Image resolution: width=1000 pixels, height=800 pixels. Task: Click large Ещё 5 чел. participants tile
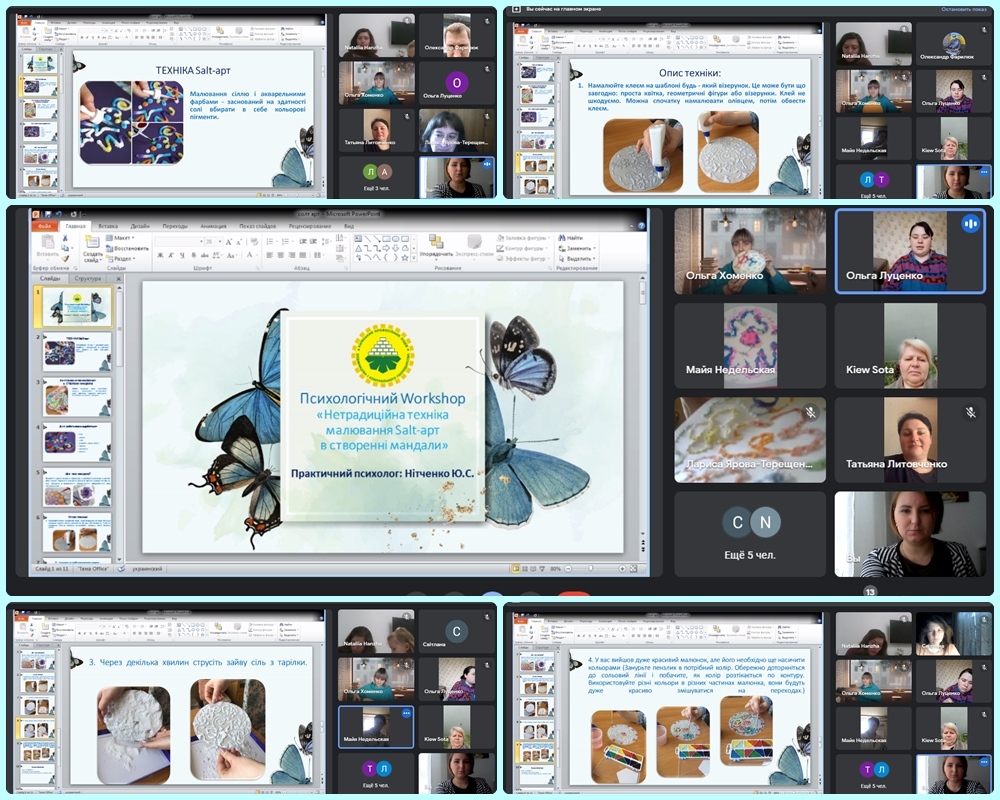tap(750, 534)
